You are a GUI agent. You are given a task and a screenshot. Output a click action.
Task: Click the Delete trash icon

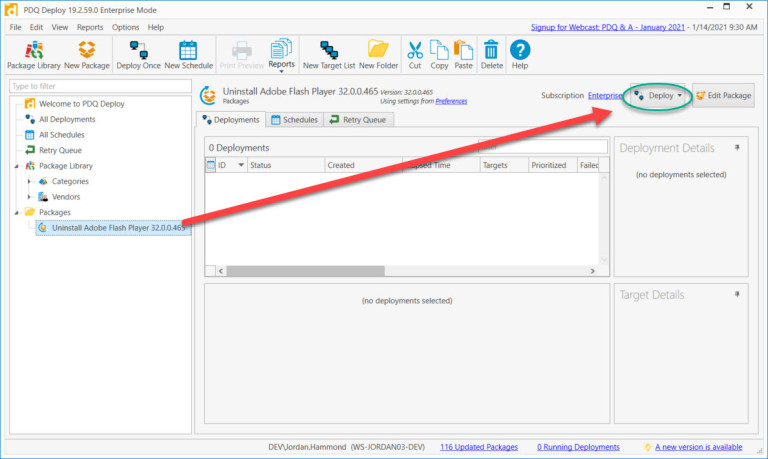point(491,55)
